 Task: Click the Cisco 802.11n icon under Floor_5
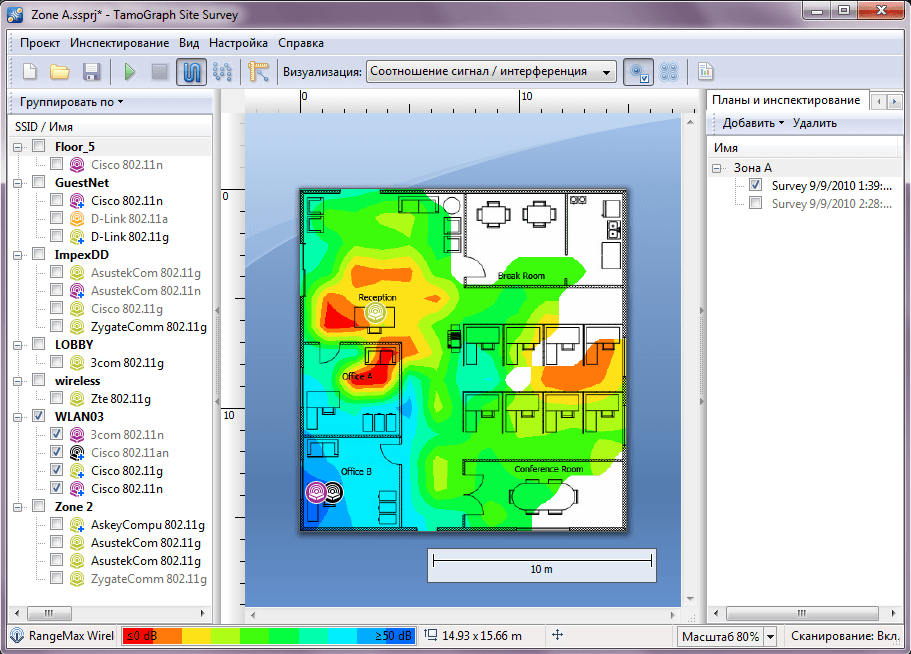click(77, 164)
